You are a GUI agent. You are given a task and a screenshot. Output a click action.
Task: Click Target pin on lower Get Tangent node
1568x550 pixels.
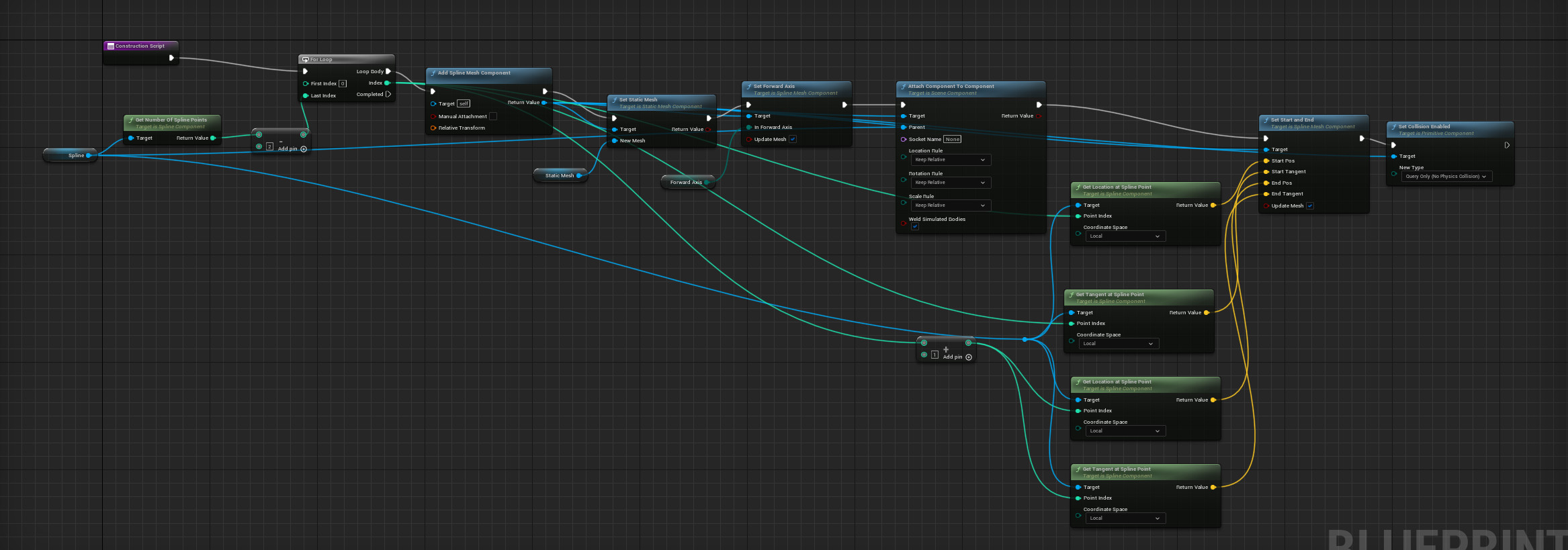tap(1078, 487)
